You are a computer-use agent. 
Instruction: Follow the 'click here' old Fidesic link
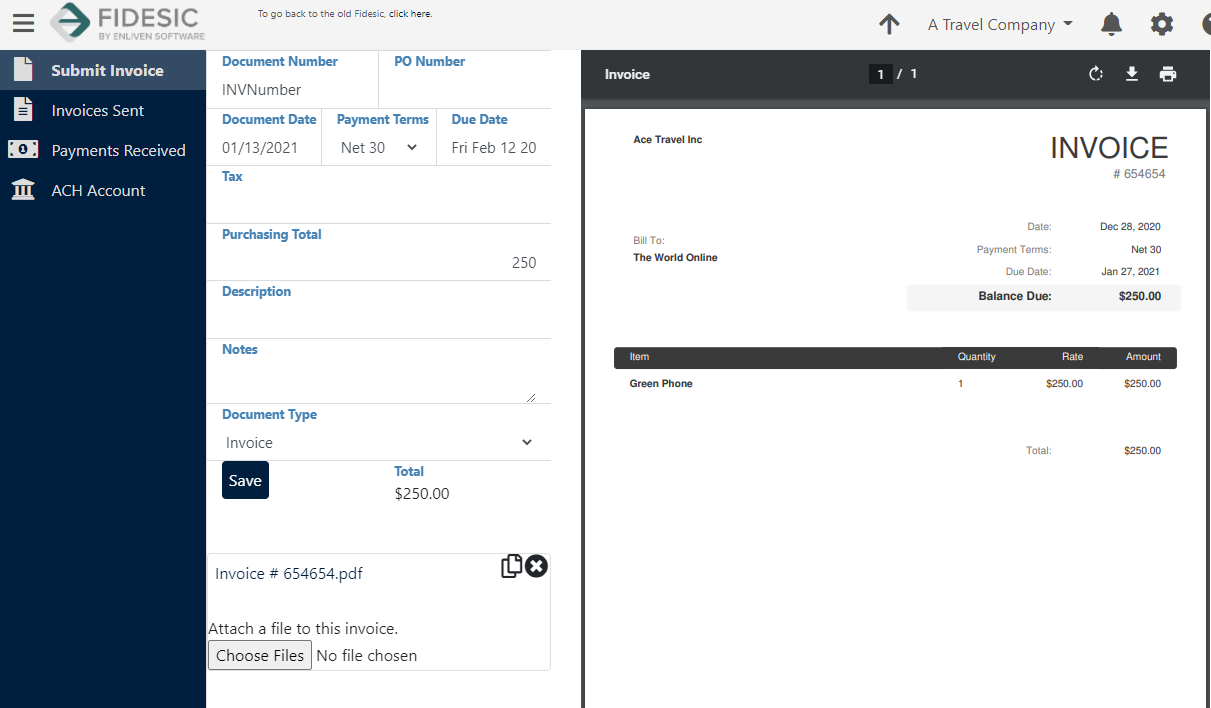411,14
